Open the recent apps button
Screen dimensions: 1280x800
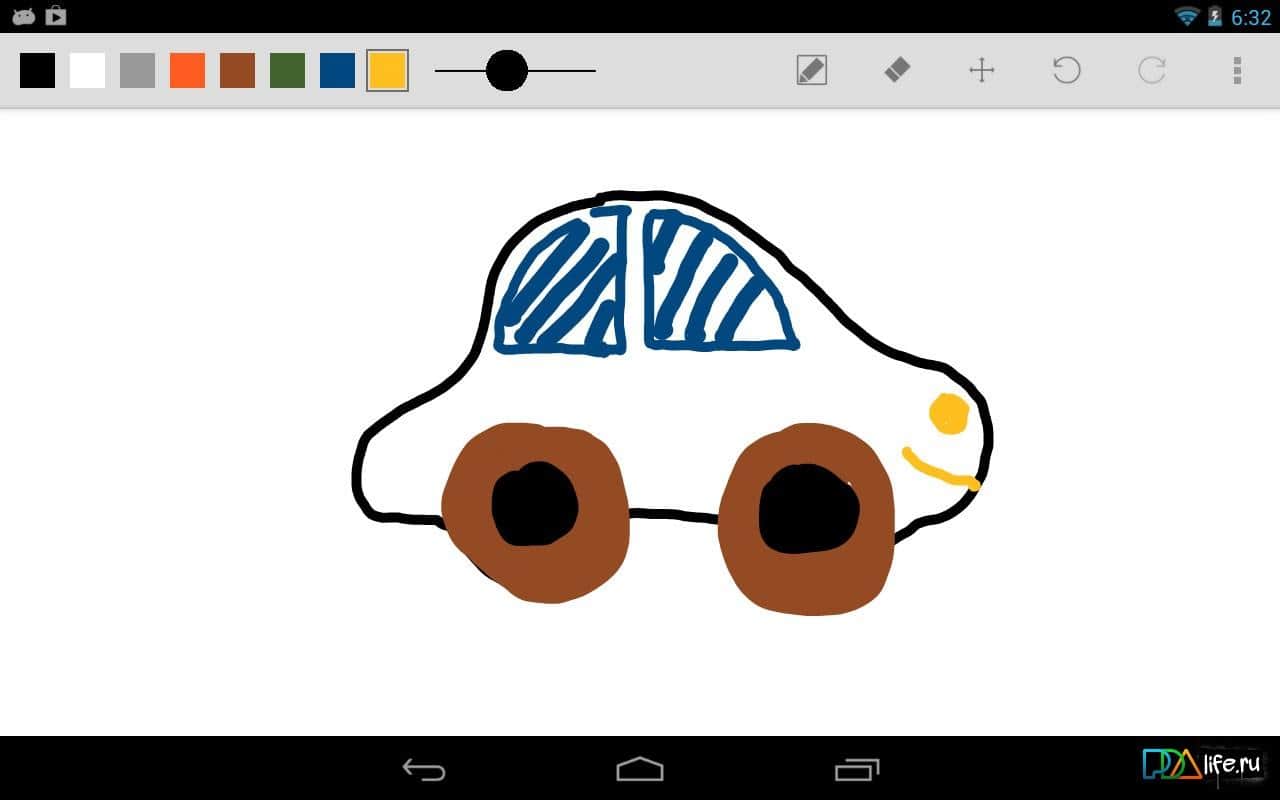pyautogui.click(x=856, y=769)
